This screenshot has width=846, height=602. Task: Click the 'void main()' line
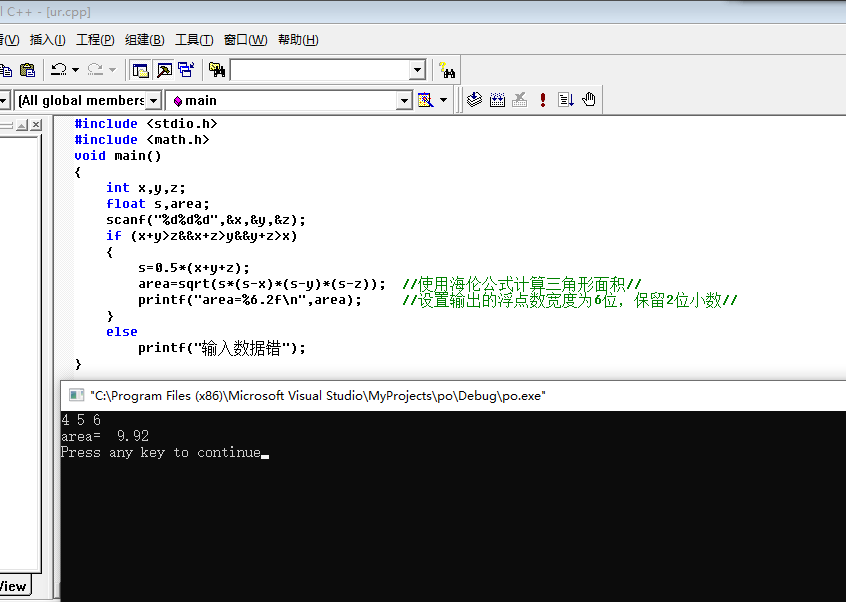coord(118,156)
